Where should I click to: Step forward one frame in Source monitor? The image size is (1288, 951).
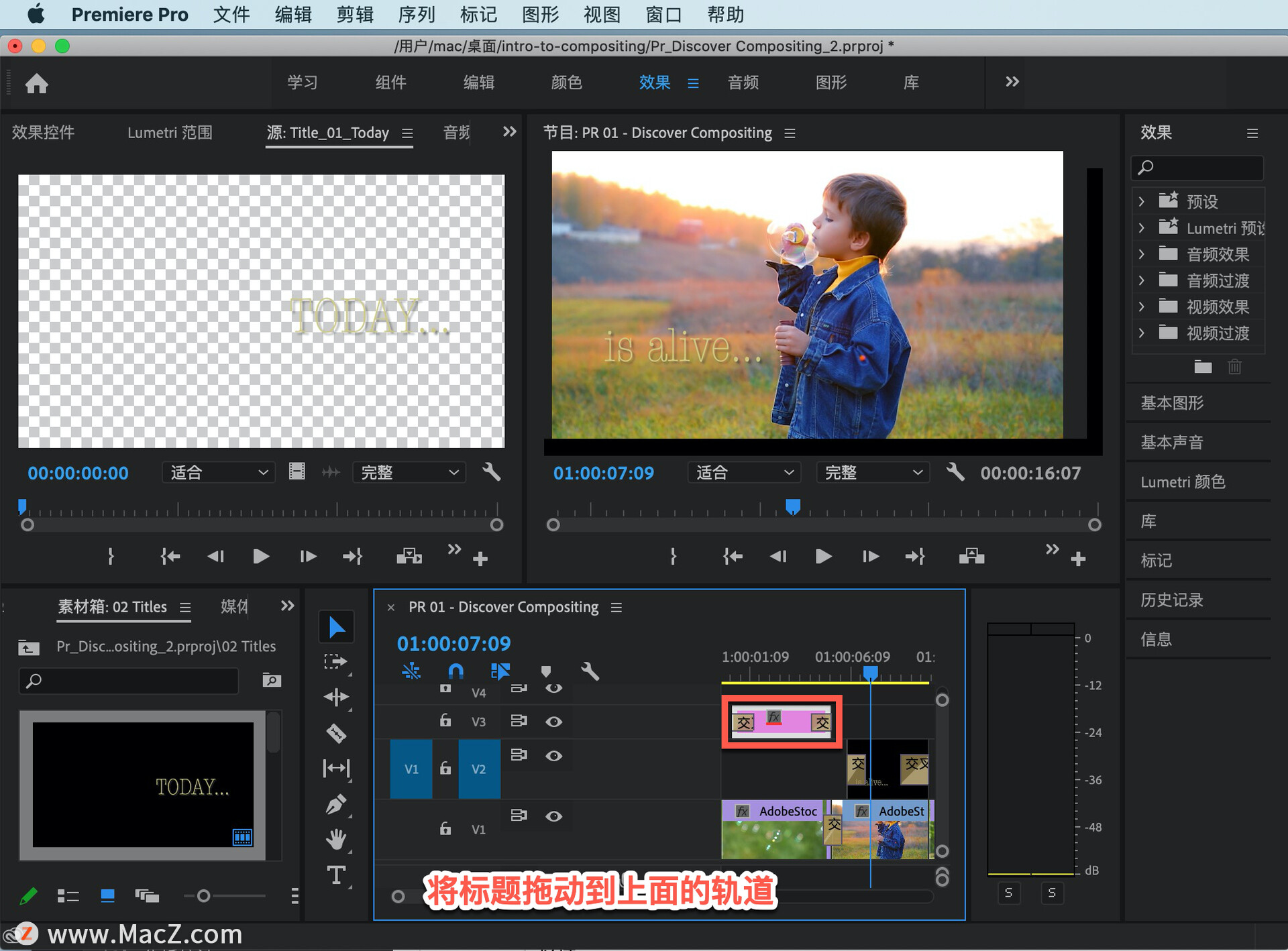[x=308, y=556]
